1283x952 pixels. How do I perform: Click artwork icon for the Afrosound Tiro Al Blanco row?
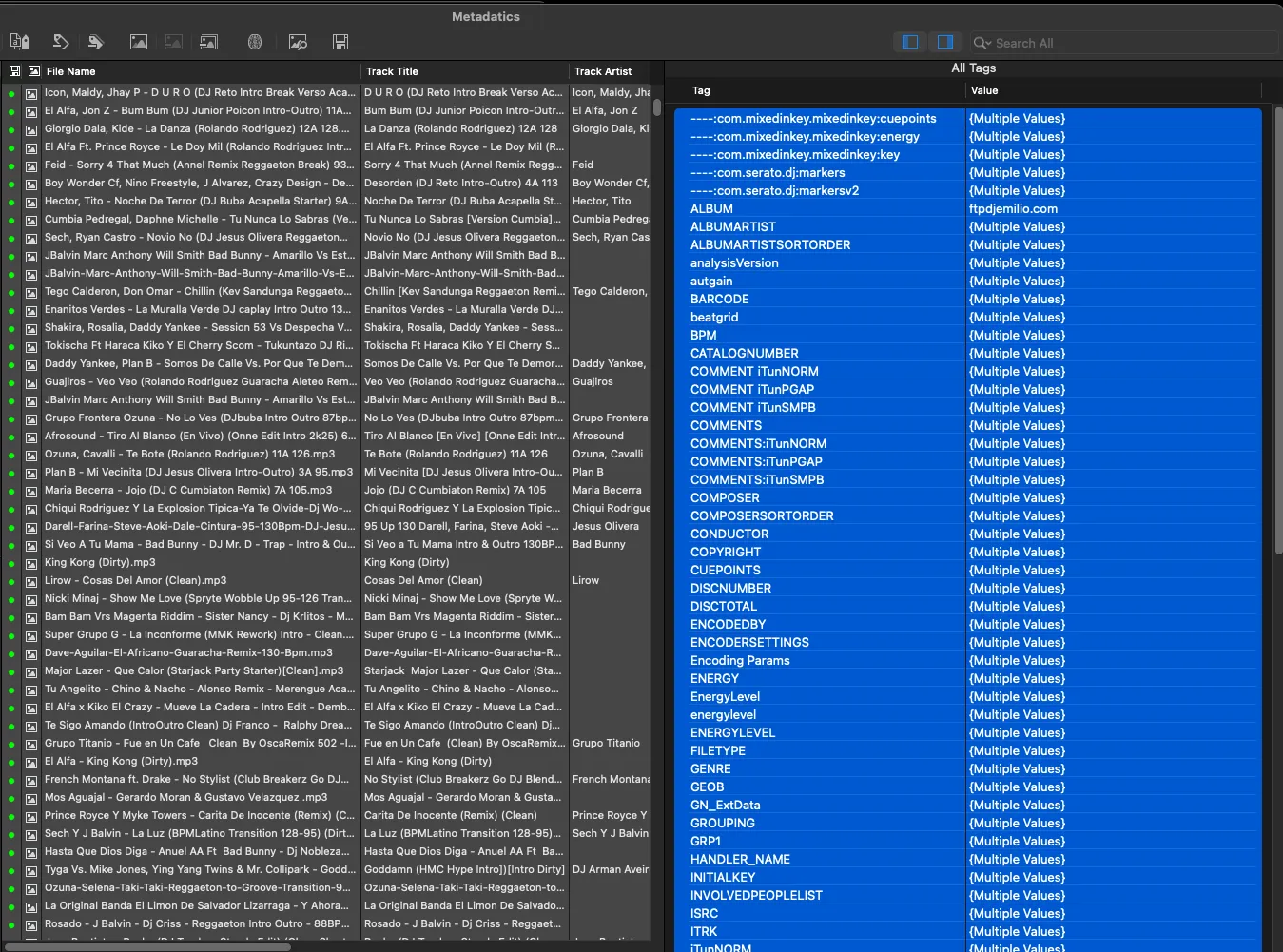31,437
